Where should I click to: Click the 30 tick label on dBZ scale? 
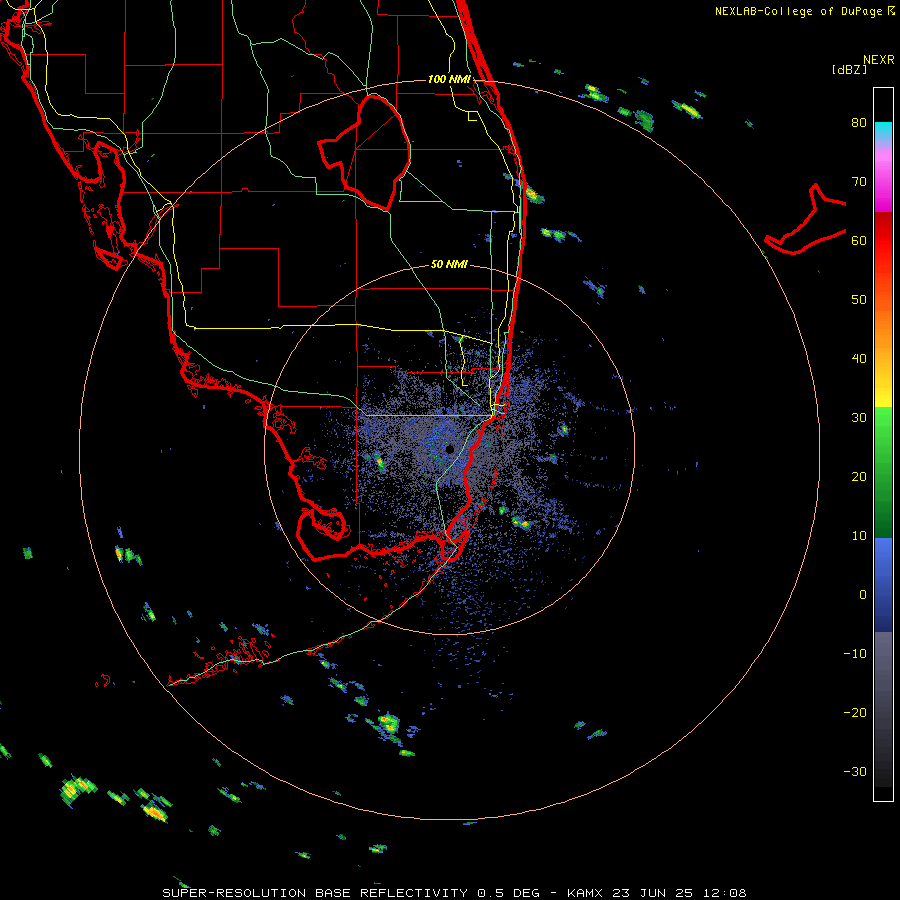point(859,418)
